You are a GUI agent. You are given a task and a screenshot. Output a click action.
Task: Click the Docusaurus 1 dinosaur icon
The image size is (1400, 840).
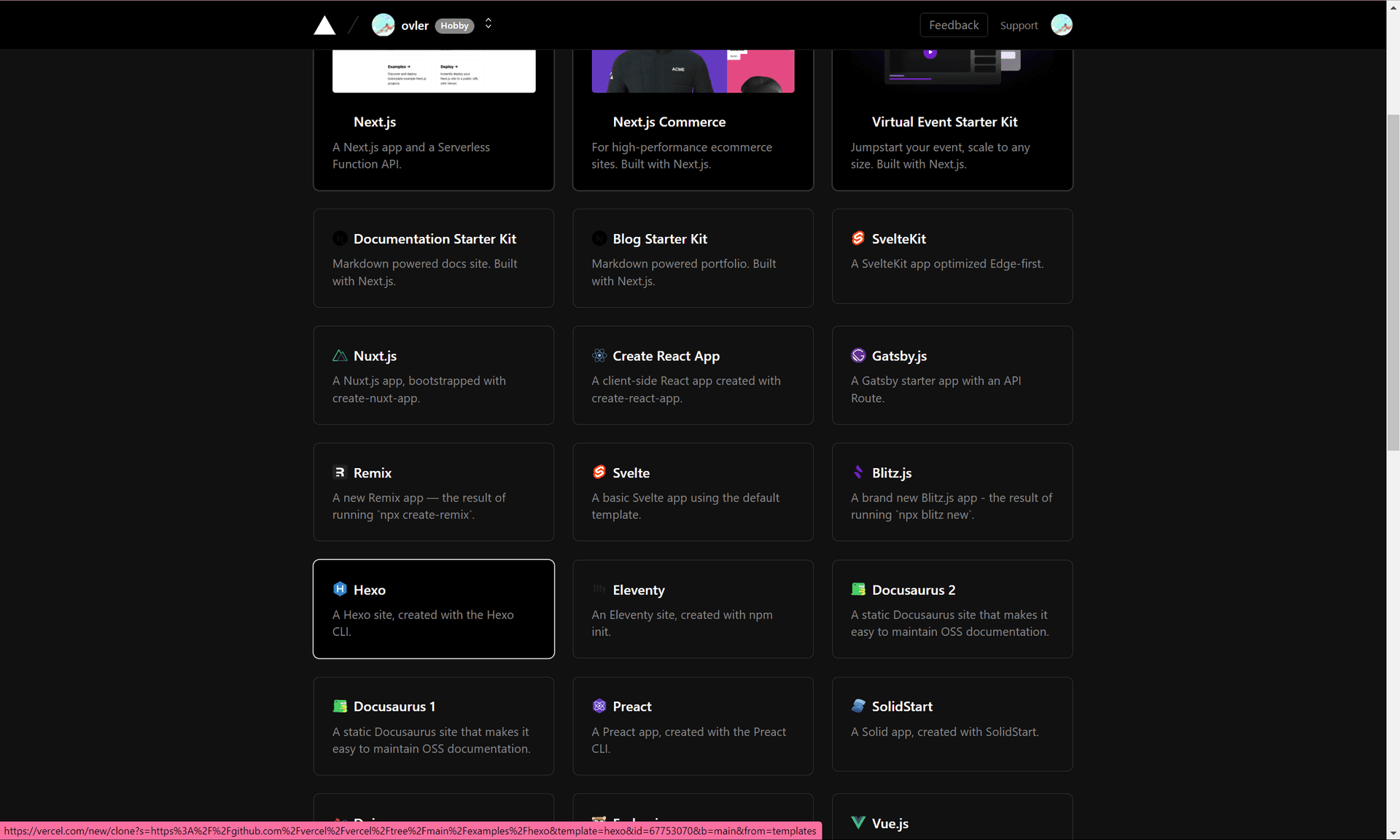pos(340,706)
